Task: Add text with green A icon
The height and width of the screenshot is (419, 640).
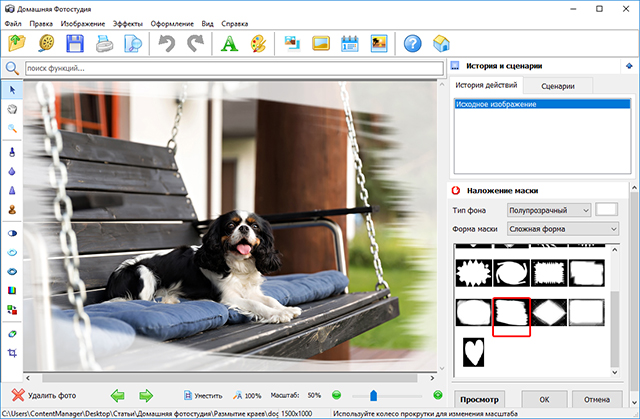Action: [x=229, y=43]
